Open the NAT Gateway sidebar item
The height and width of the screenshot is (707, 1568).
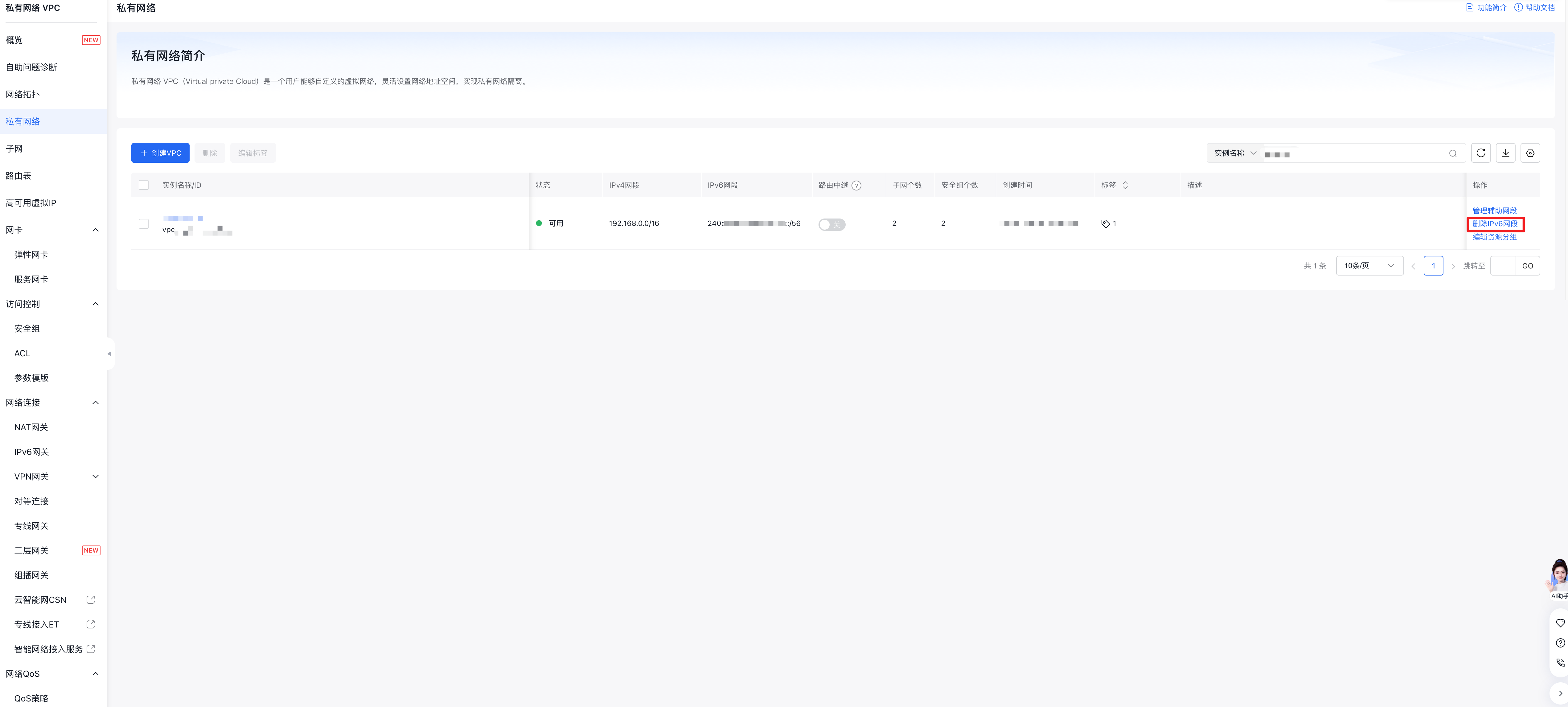[x=31, y=427]
